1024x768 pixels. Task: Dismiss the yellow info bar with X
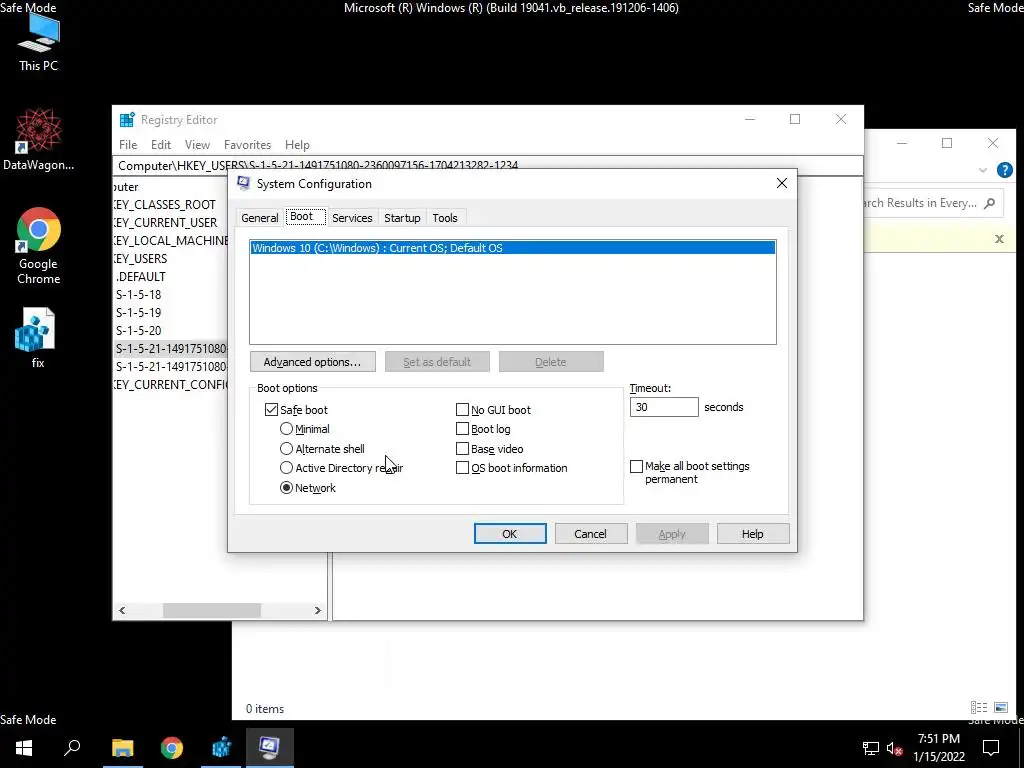(999, 239)
